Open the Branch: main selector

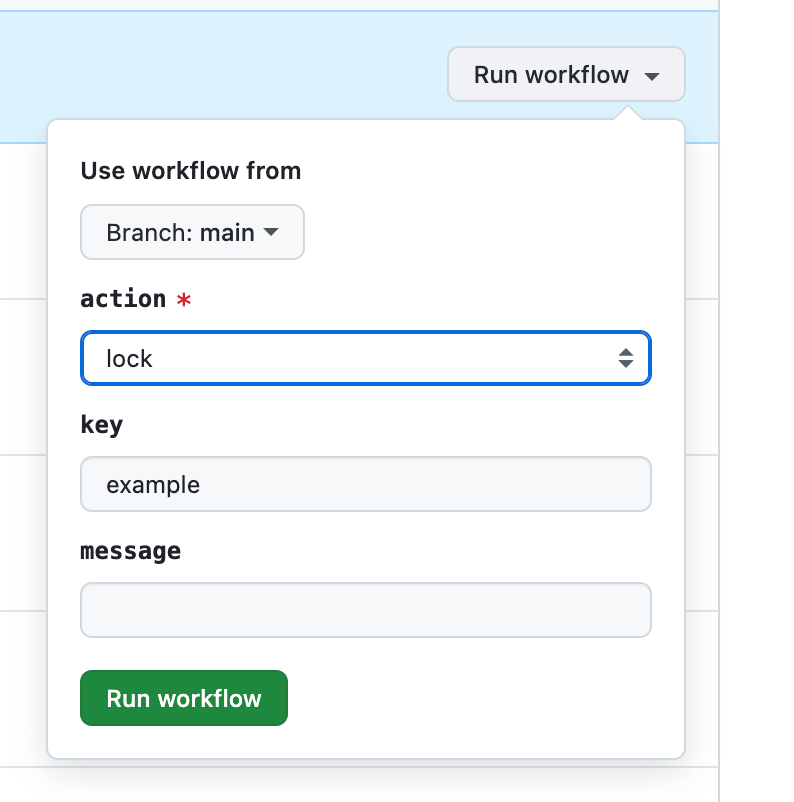192,232
